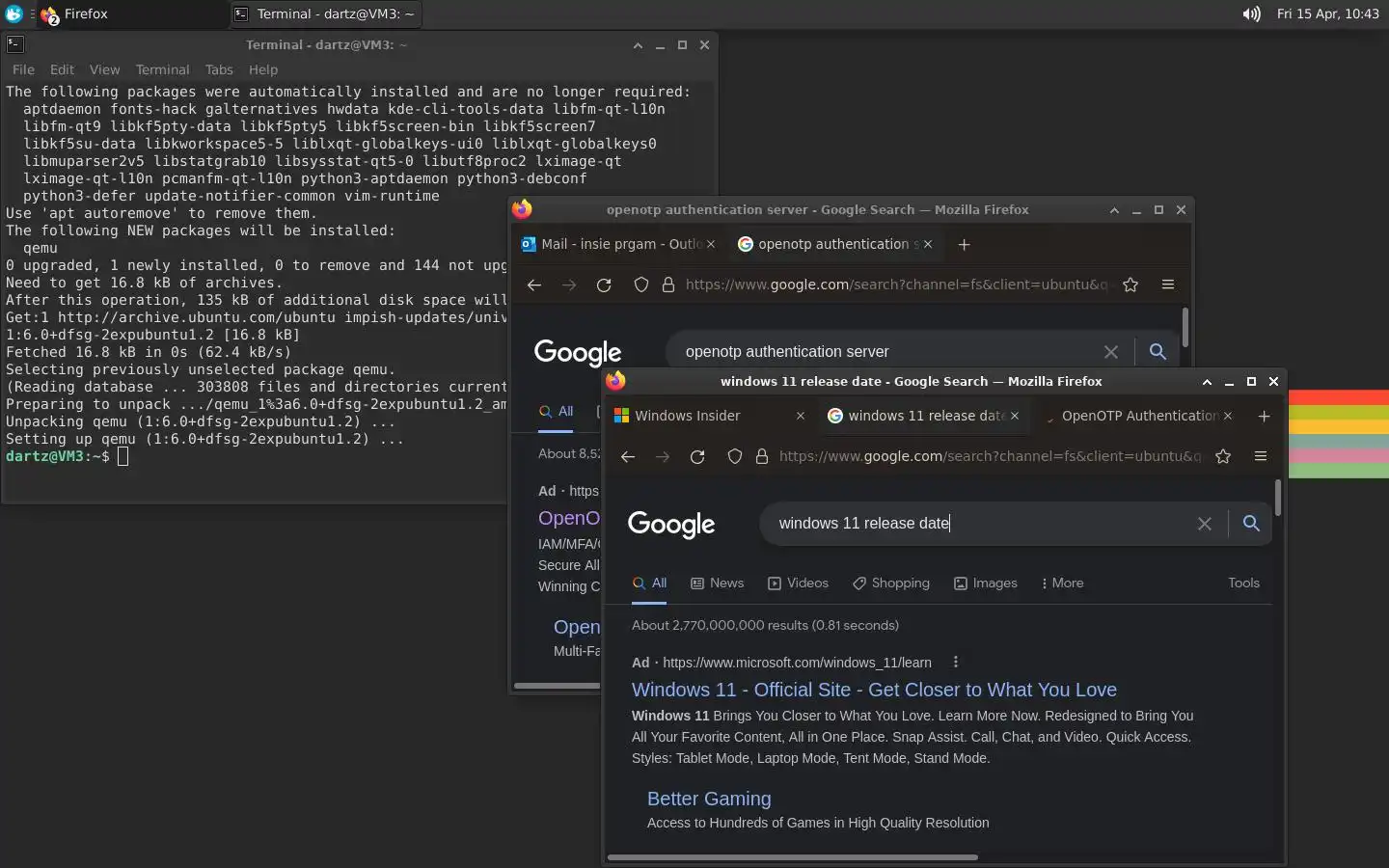Image resolution: width=1389 pixels, height=868 pixels.
Task: Switch to Images results
Action: coord(986,583)
